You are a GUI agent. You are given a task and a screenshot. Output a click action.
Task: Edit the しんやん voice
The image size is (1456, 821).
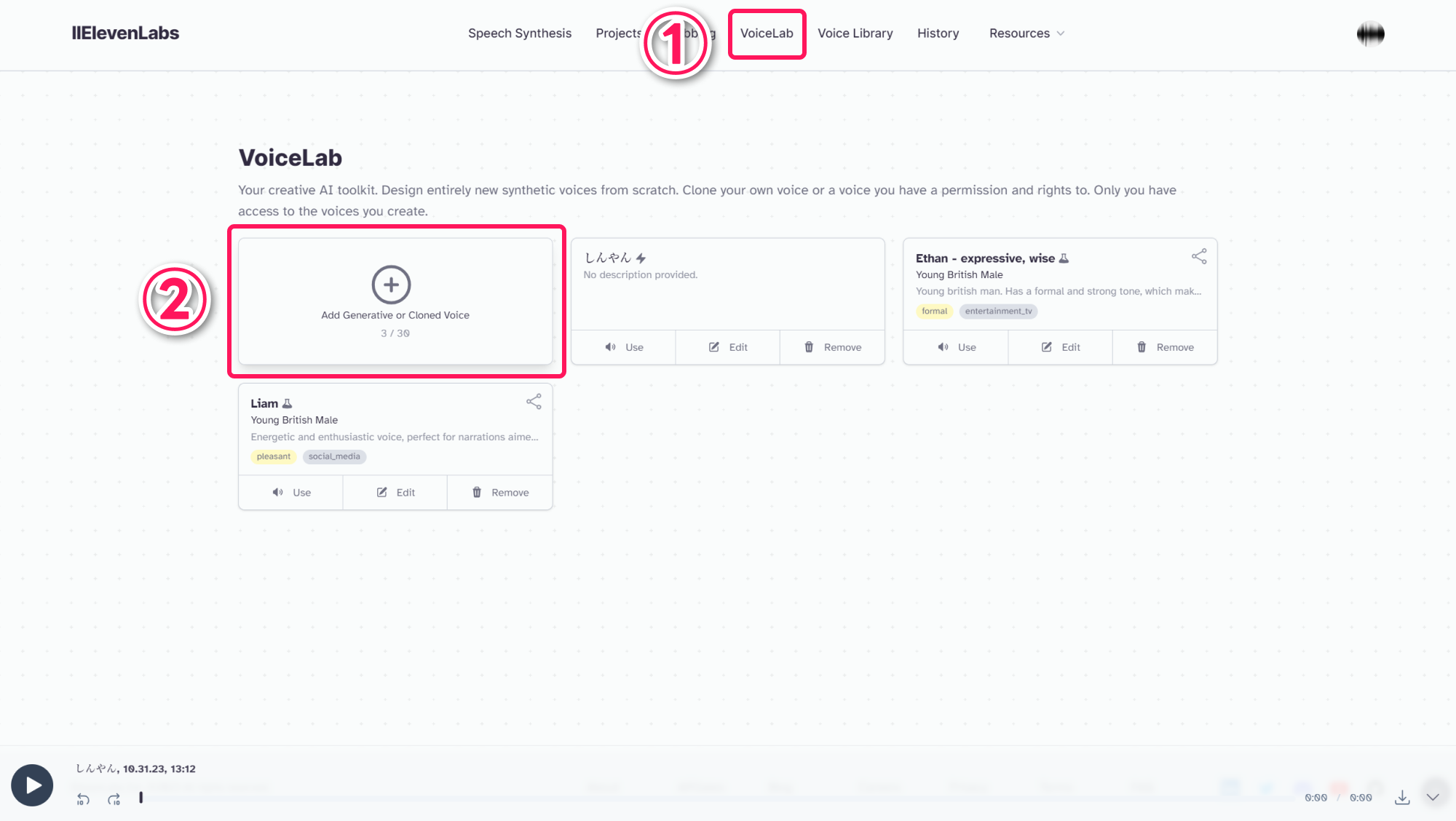(x=728, y=347)
